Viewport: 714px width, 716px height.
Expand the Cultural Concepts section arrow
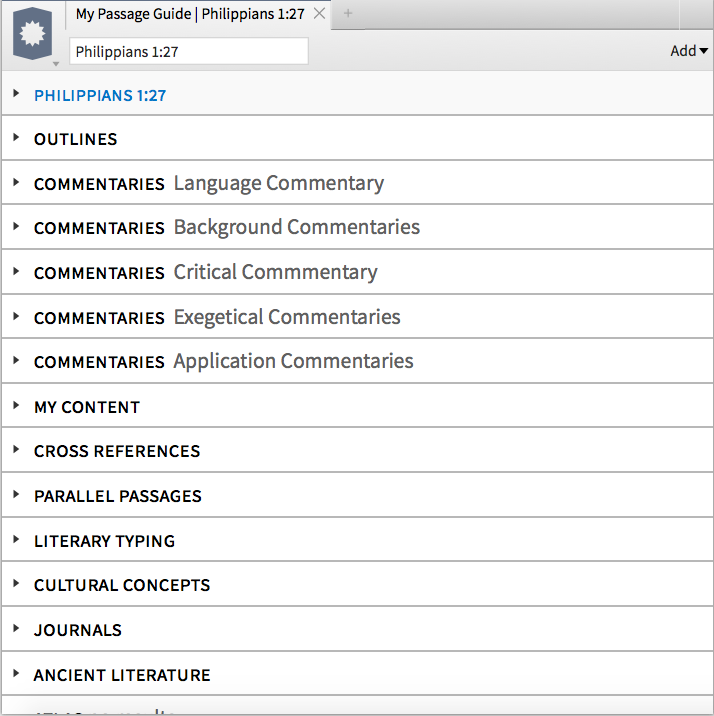tap(16, 584)
